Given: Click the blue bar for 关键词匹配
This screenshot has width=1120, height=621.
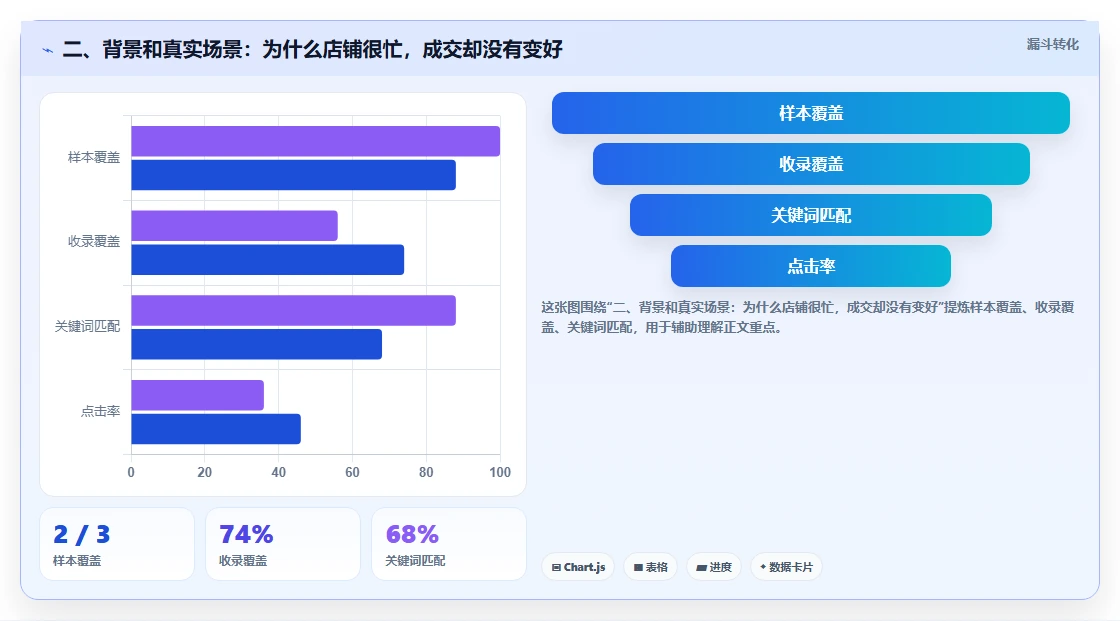Looking at the screenshot, I should [256, 344].
